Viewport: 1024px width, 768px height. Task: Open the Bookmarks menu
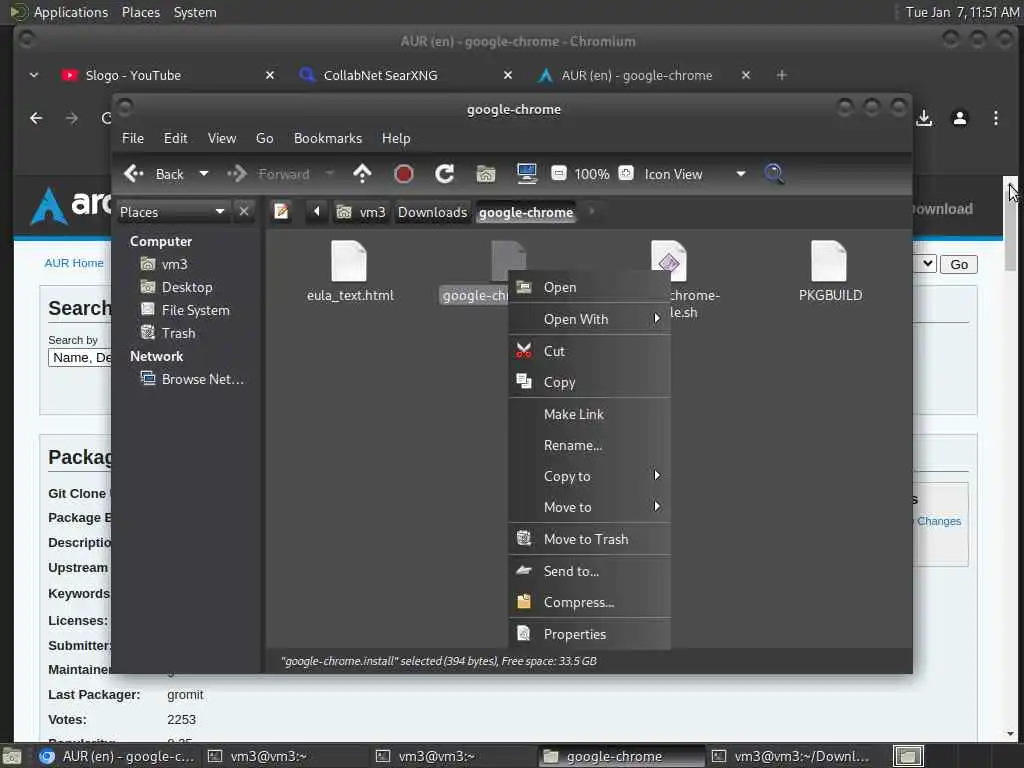pos(328,138)
